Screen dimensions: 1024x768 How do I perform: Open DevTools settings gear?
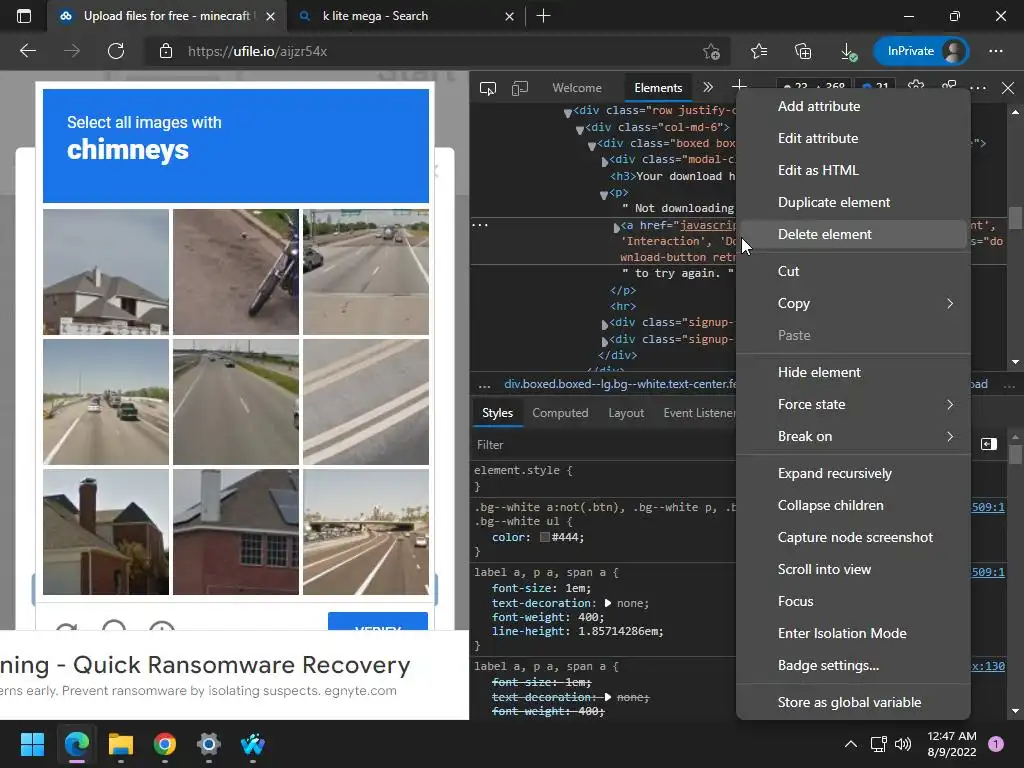pos(916,86)
